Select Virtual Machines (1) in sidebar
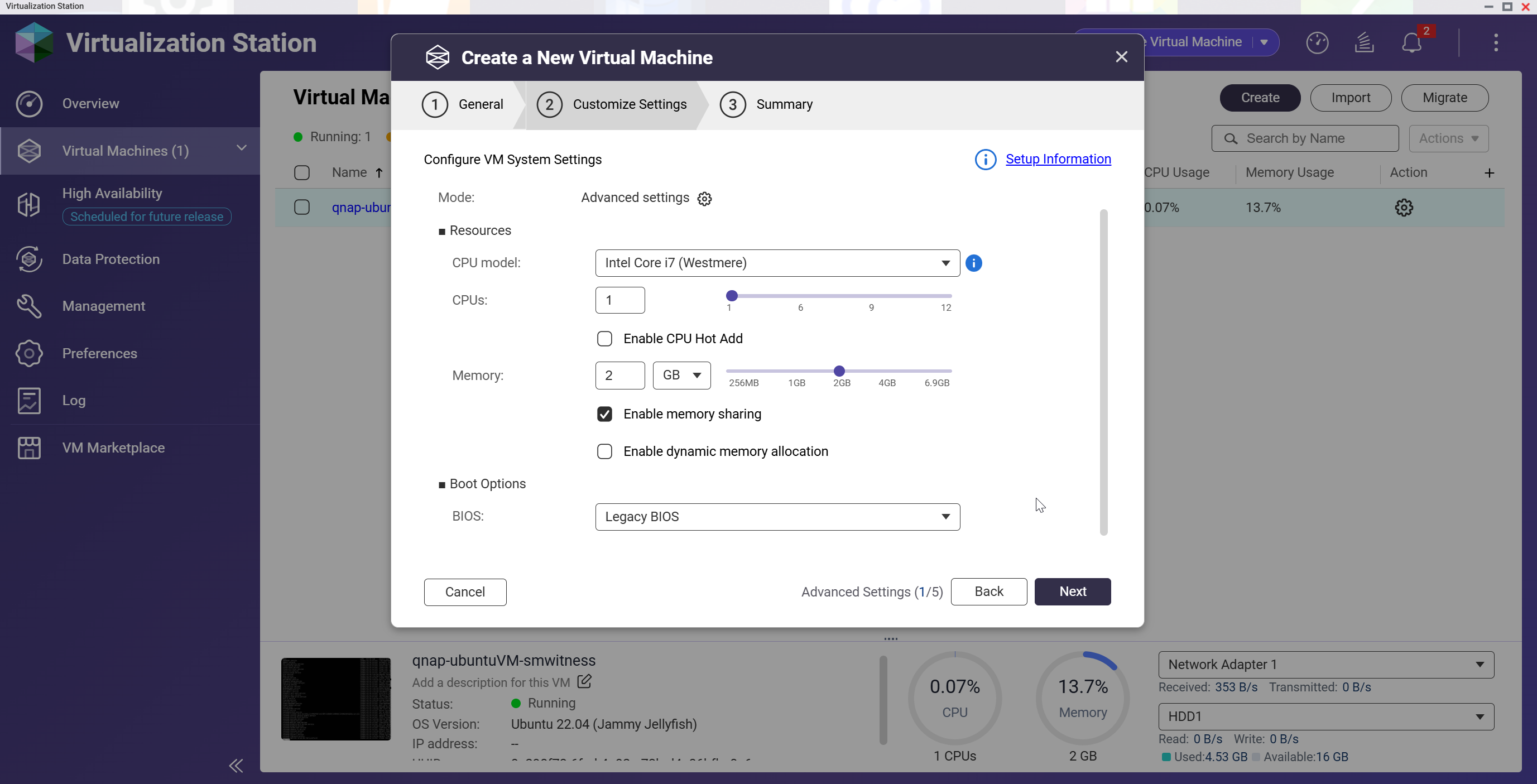 click(x=130, y=150)
